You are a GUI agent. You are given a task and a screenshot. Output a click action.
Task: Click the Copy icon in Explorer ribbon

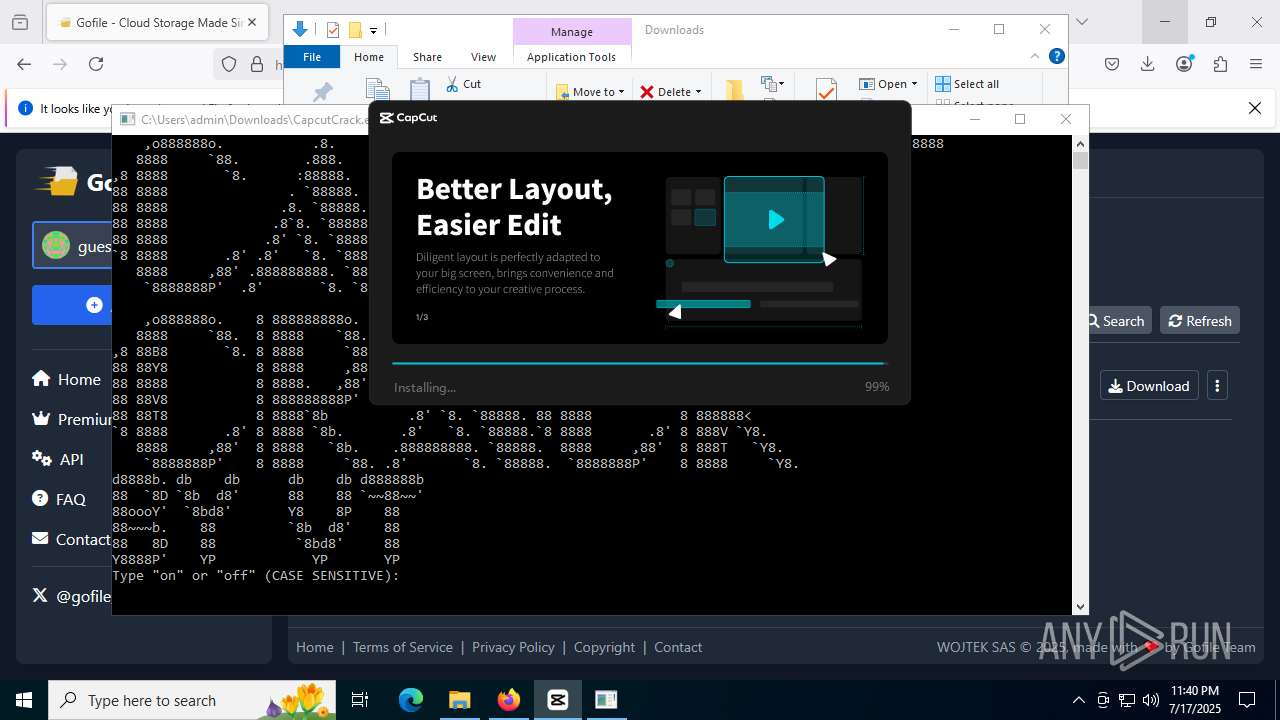pyautogui.click(x=377, y=90)
